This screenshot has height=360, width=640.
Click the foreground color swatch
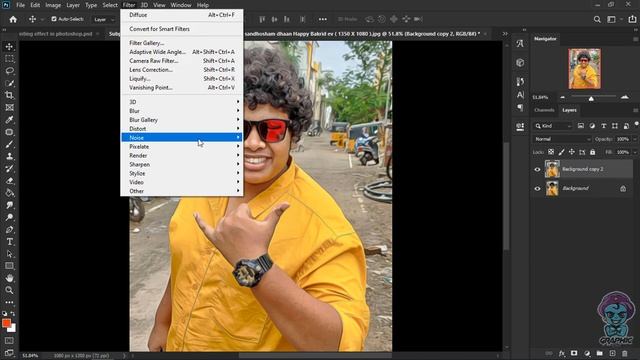pos(6,323)
